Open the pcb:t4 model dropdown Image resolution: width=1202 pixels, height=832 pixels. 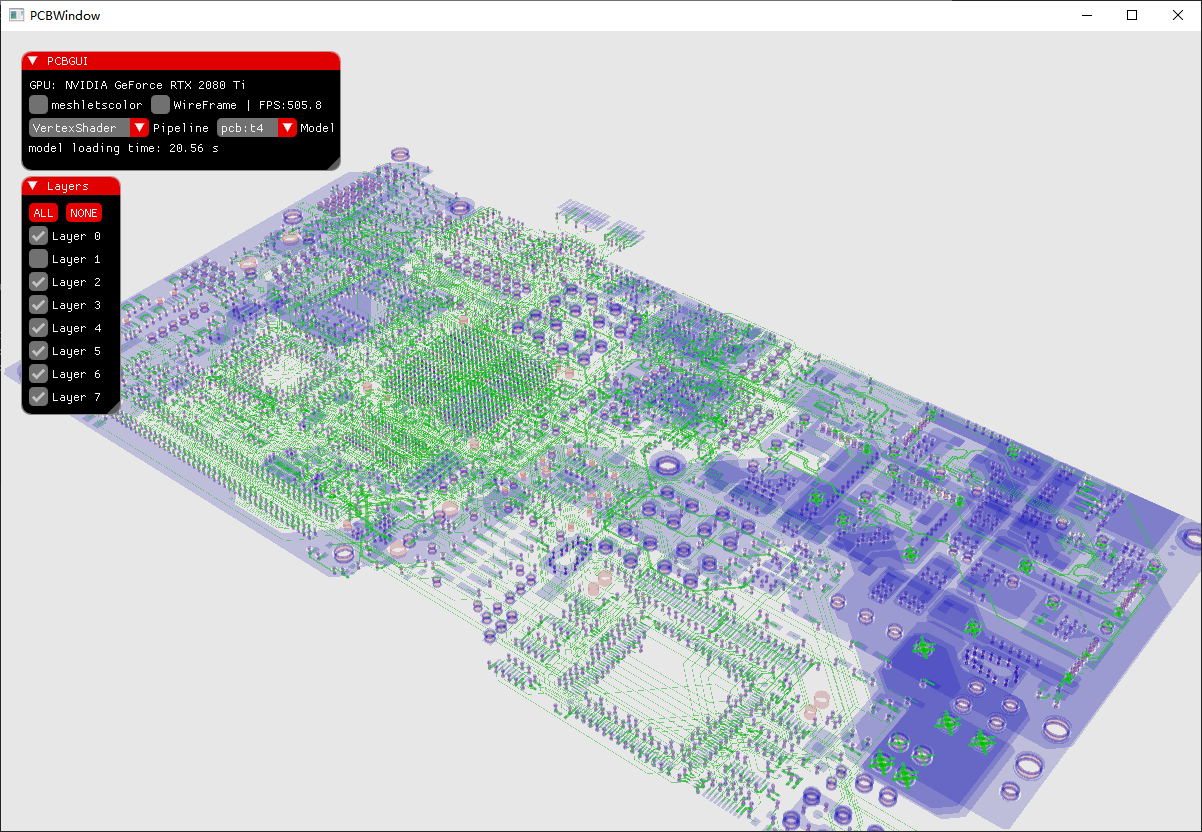click(257, 128)
